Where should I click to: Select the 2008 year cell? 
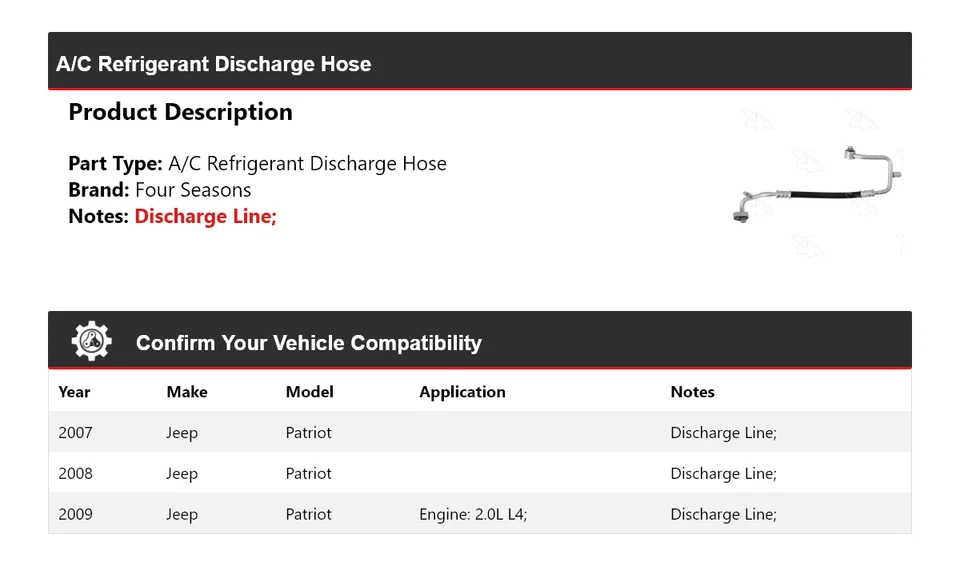coord(75,474)
